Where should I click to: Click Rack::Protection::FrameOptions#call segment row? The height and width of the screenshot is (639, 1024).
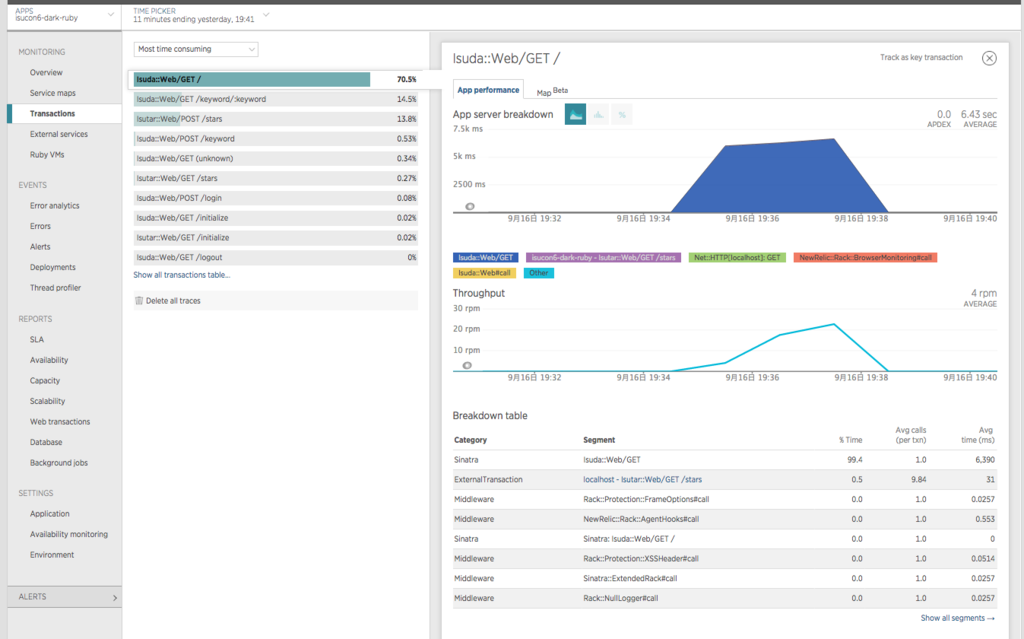[725, 499]
